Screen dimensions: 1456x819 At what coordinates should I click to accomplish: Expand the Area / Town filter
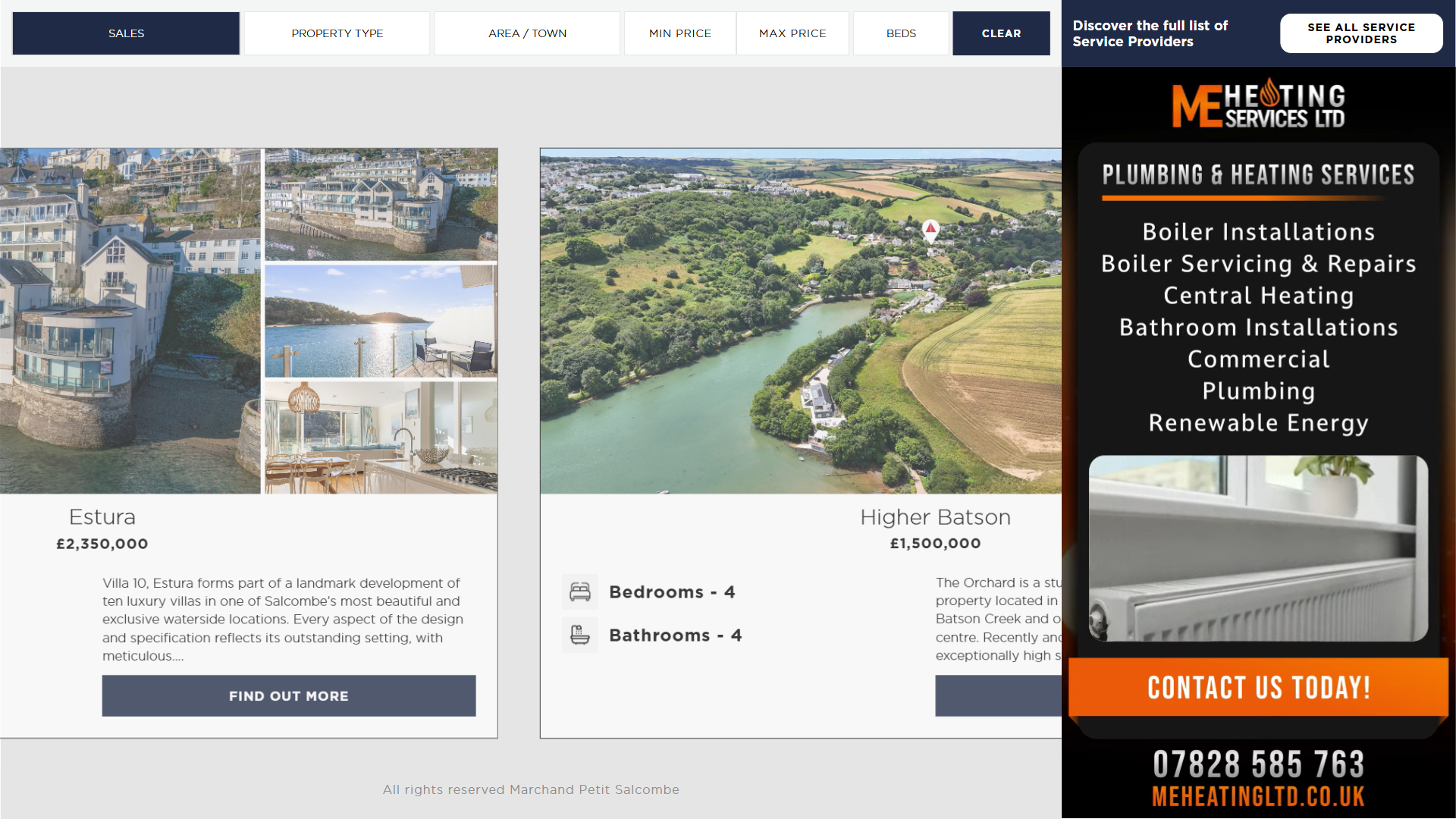[x=527, y=33]
